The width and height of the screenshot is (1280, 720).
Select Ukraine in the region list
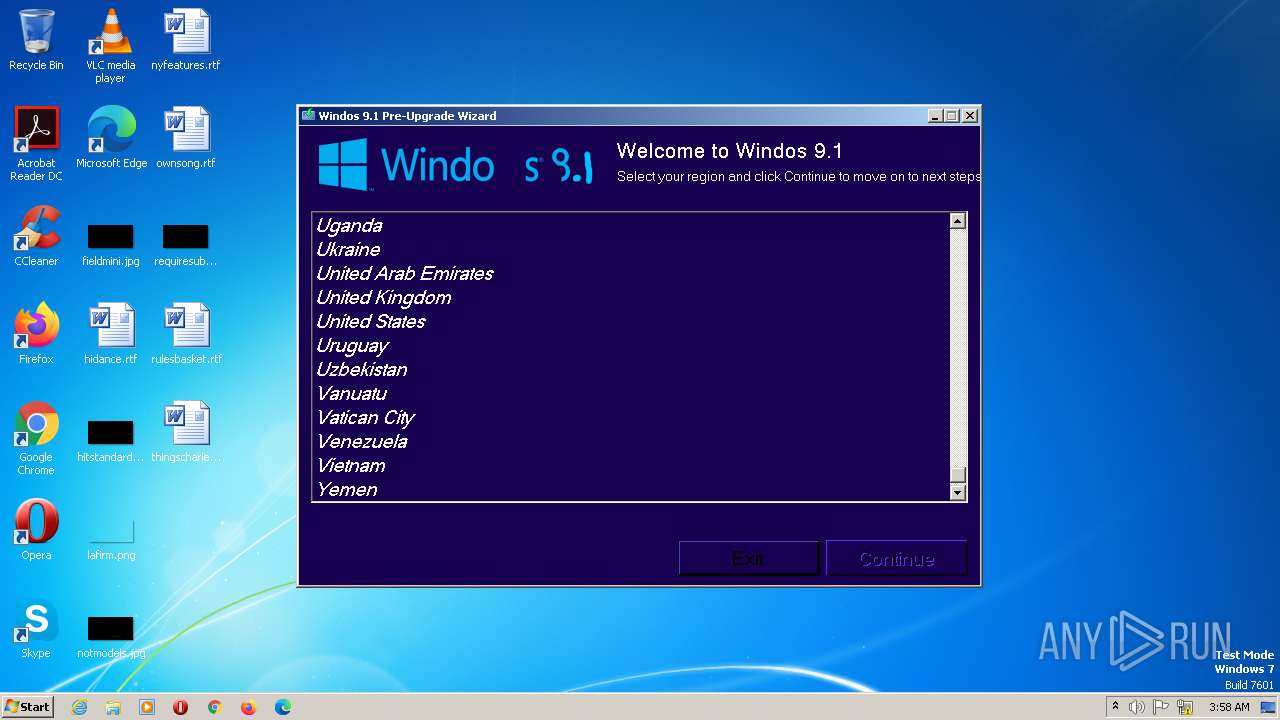click(630, 250)
